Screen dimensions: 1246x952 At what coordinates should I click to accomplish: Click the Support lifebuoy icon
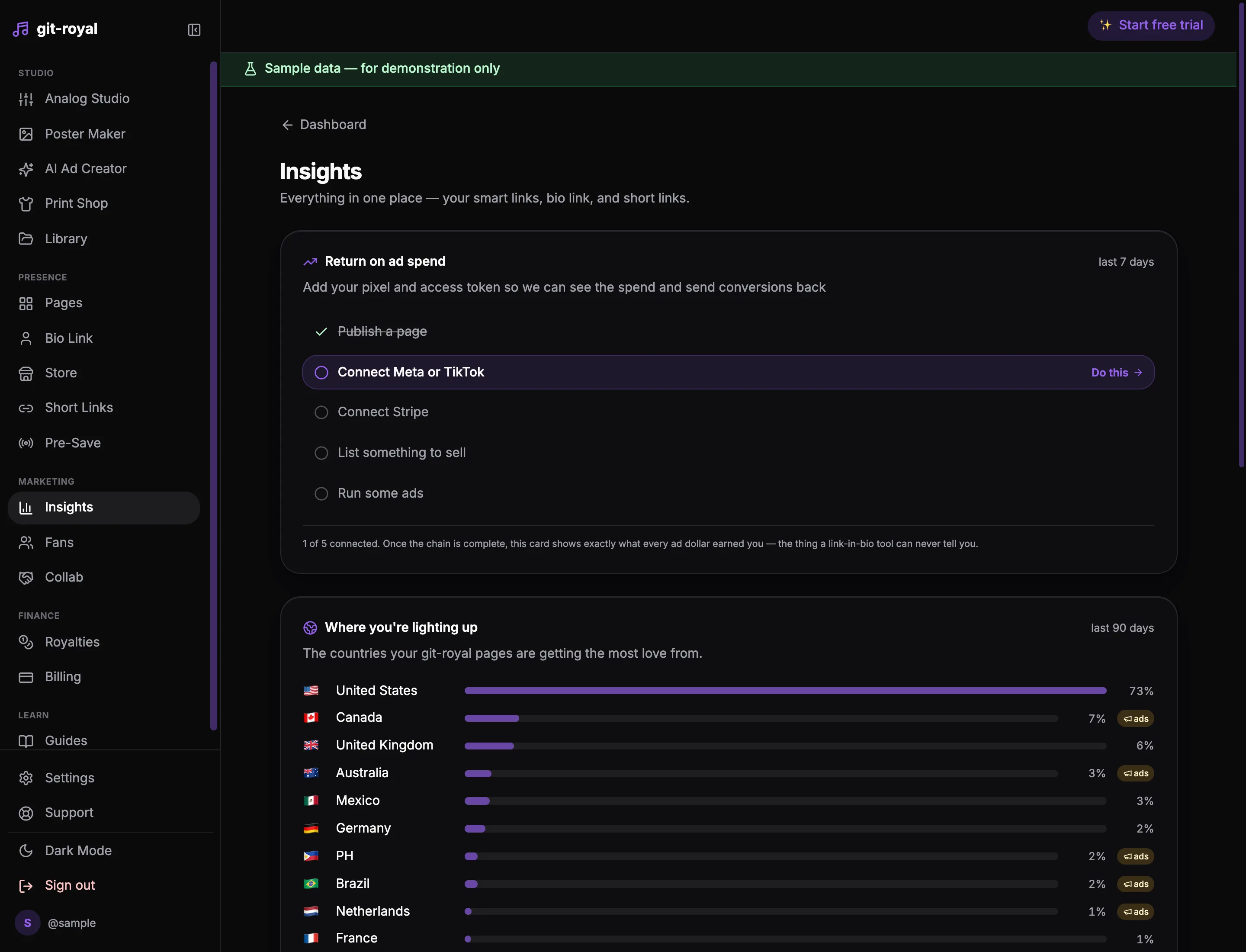26,813
